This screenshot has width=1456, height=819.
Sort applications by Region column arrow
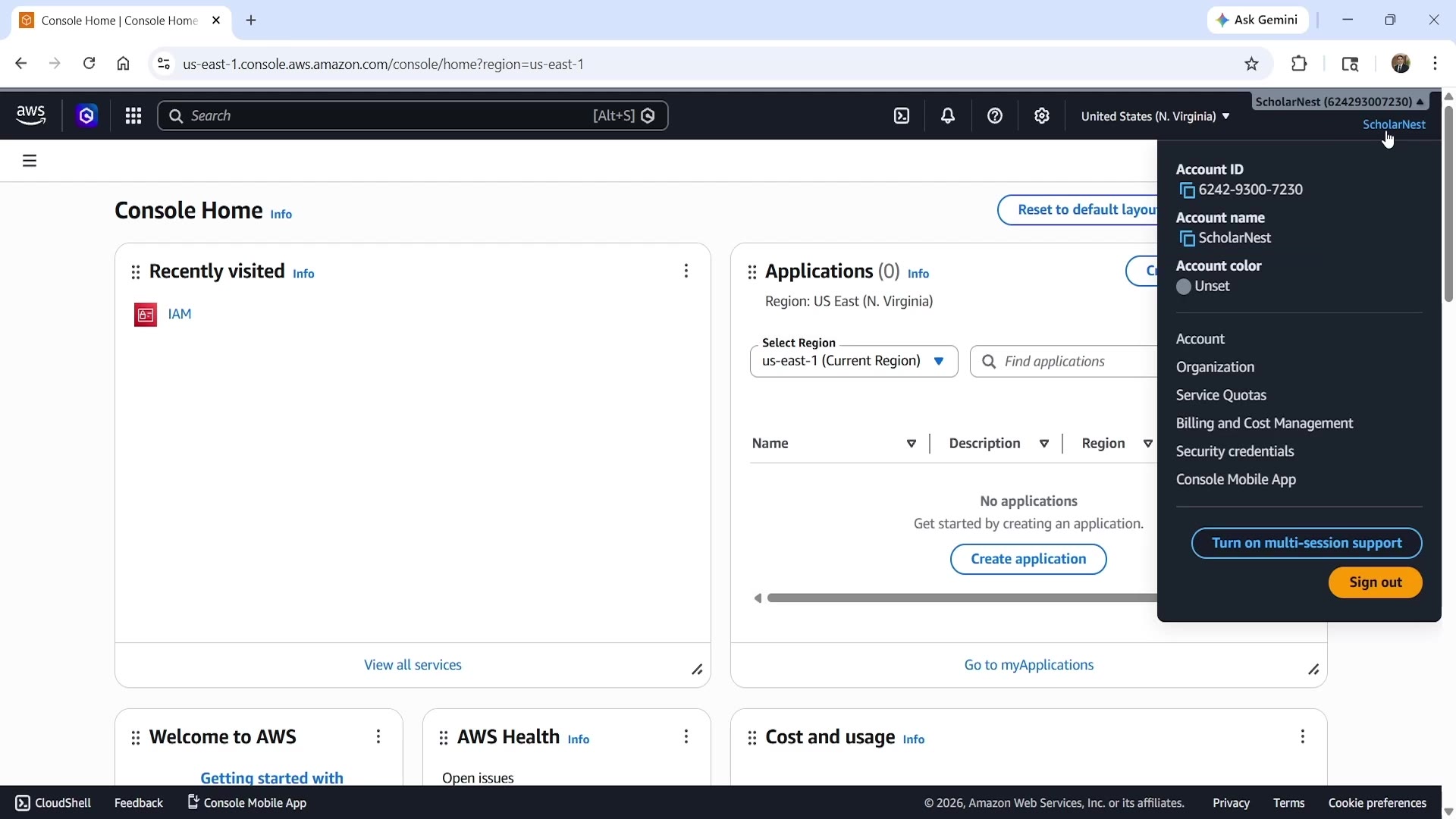(x=1148, y=444)
